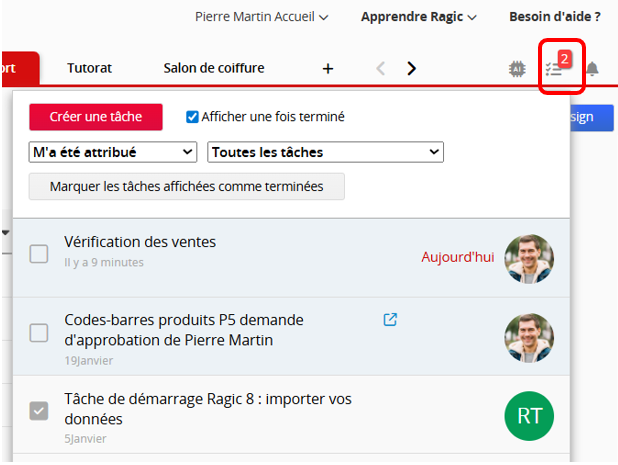The width and height of the screenshot is (618, 465).
Task: Click the green RT avatar
Action: click(528, 415)
